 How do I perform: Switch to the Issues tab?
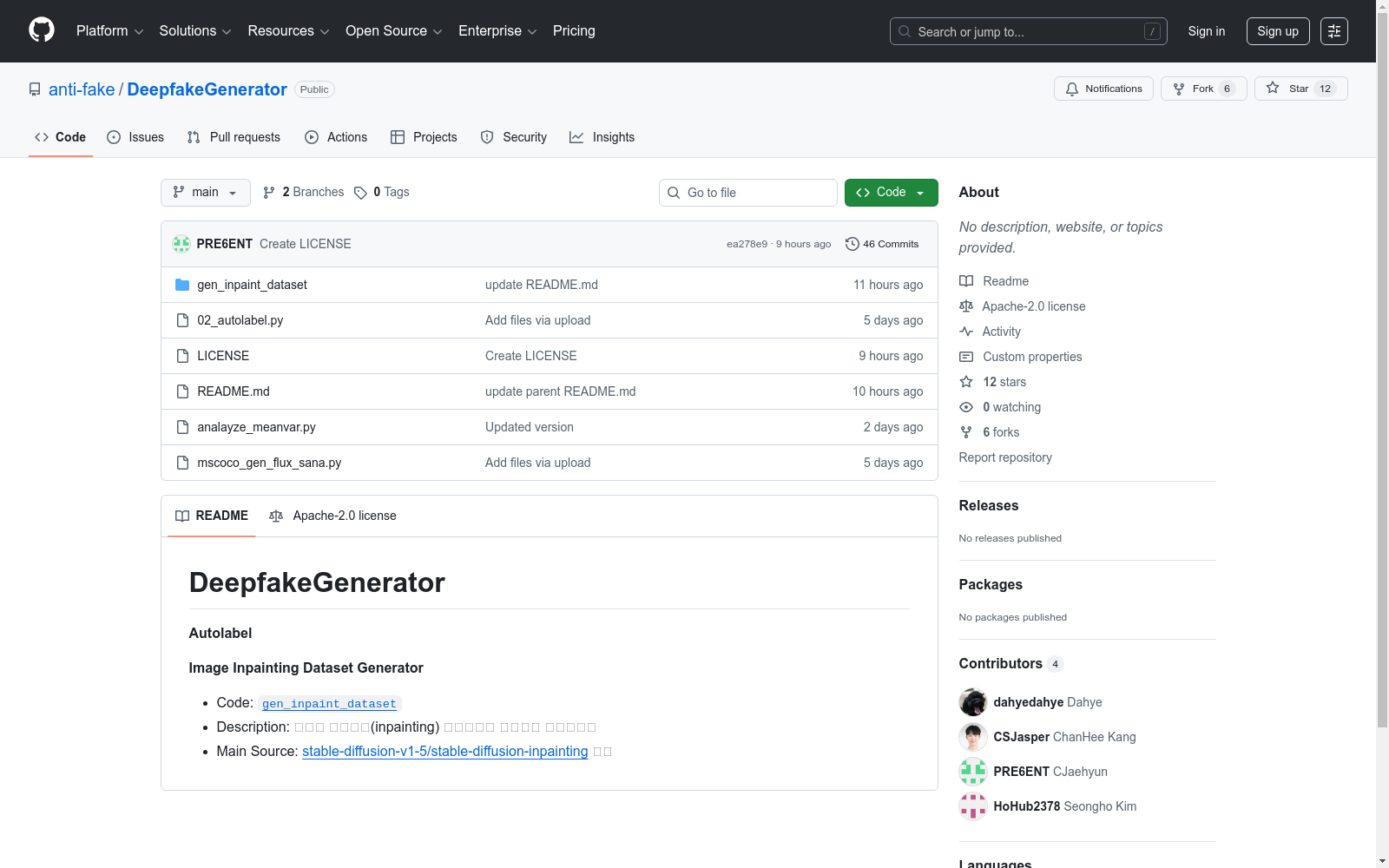coord(135,137)
